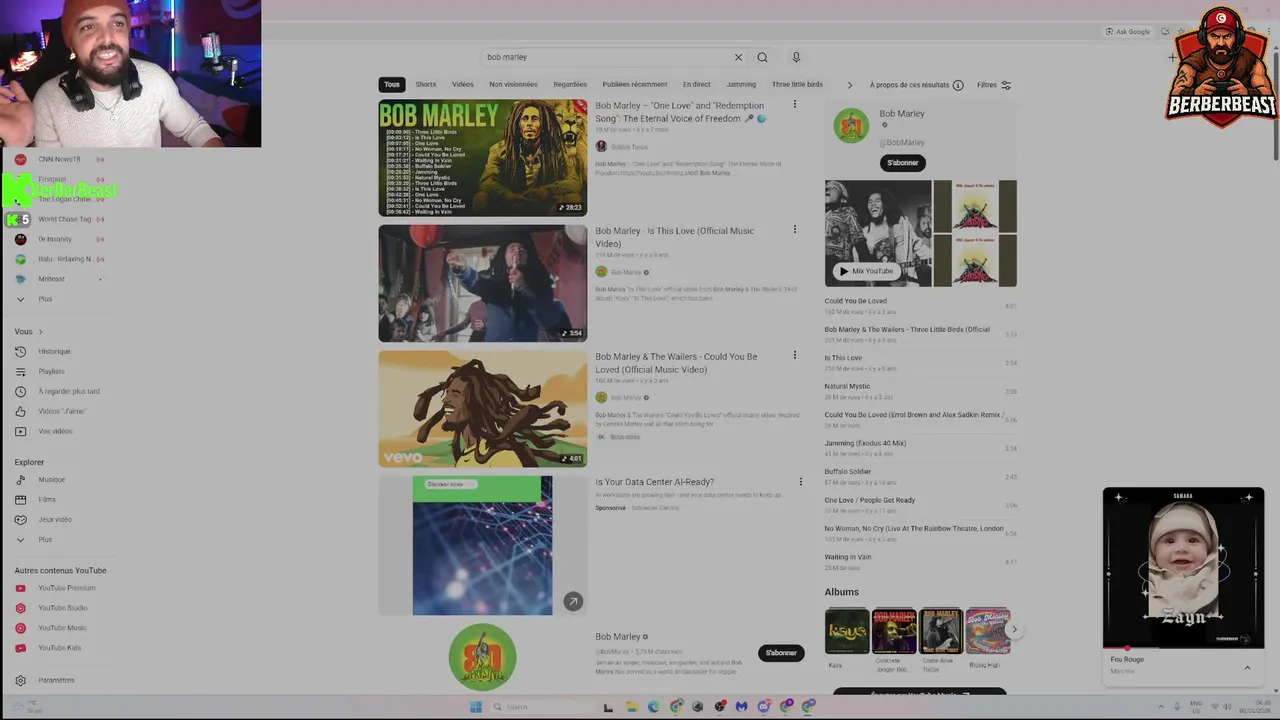Click the create plus icon in header
The width and height of the screenshot is (1280, 720).
click(1172, 57)
